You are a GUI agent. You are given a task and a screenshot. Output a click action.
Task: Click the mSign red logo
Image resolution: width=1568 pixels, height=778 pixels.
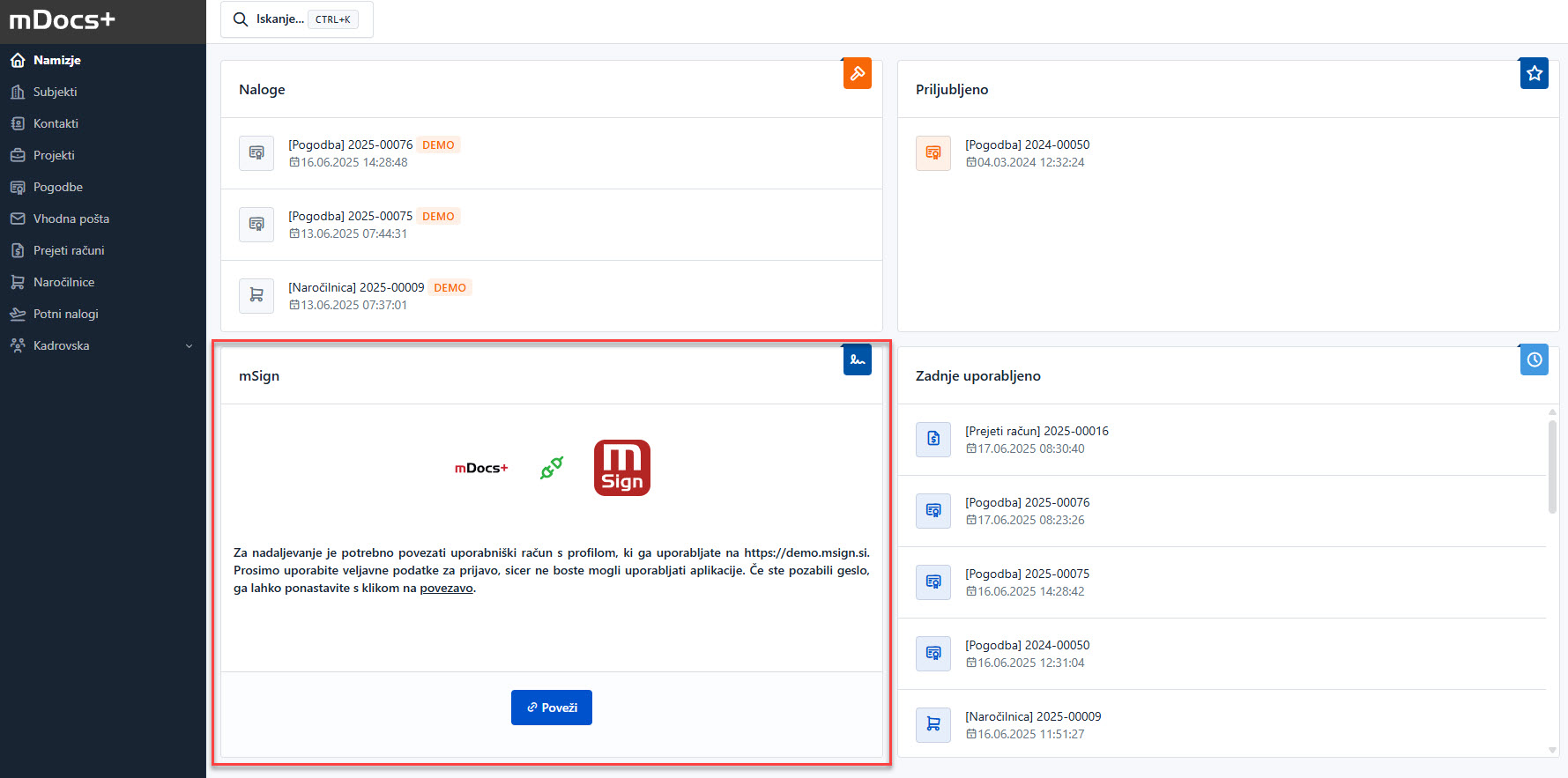click(621, 468)
